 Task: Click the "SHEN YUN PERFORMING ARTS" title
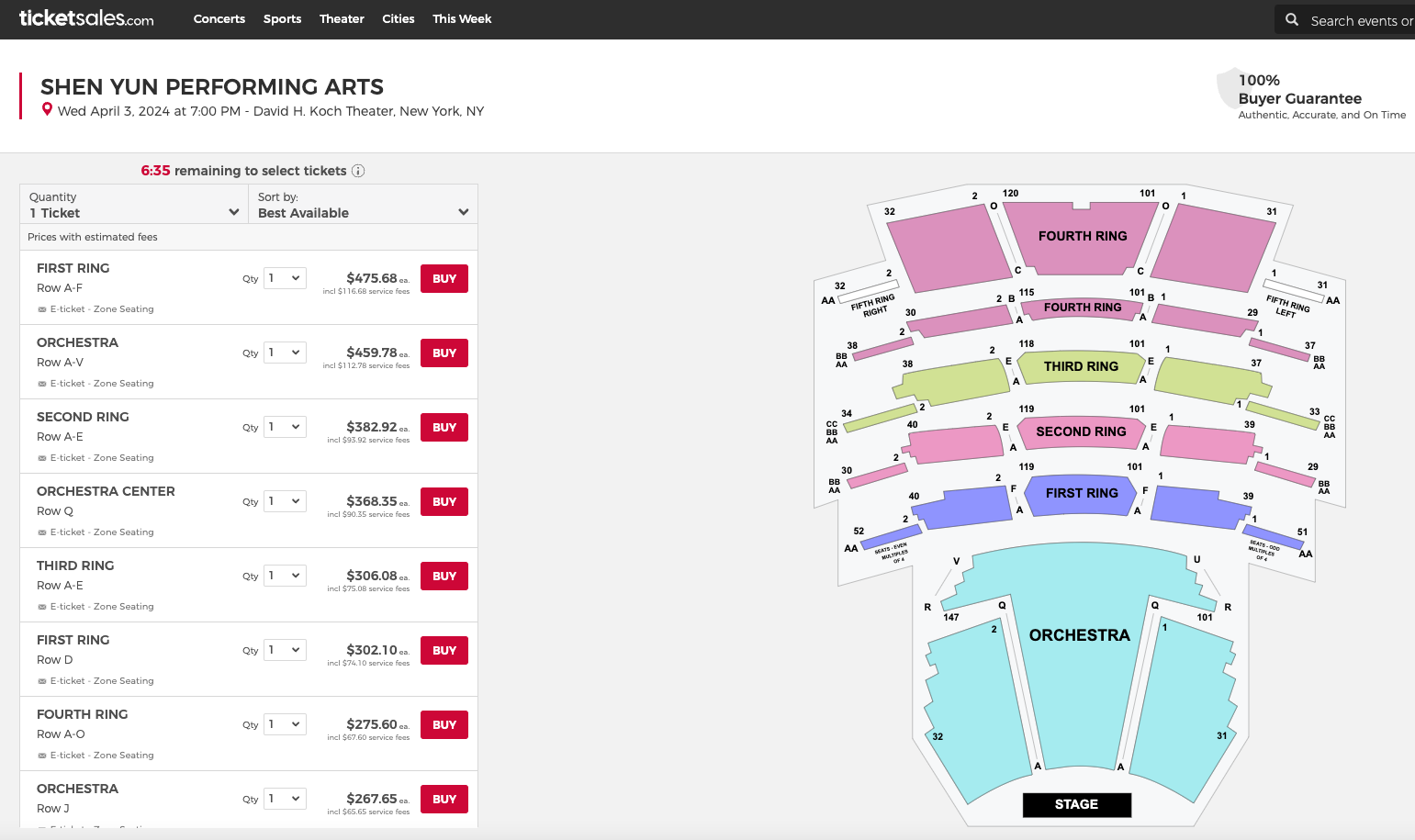pos(212,87)
